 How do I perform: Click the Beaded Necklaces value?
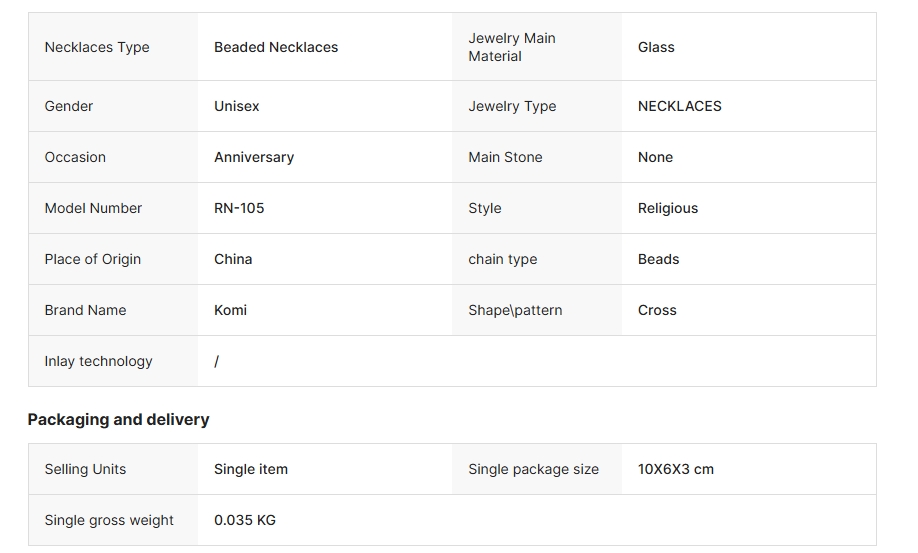pyautogui.click(x=276, y=47)
